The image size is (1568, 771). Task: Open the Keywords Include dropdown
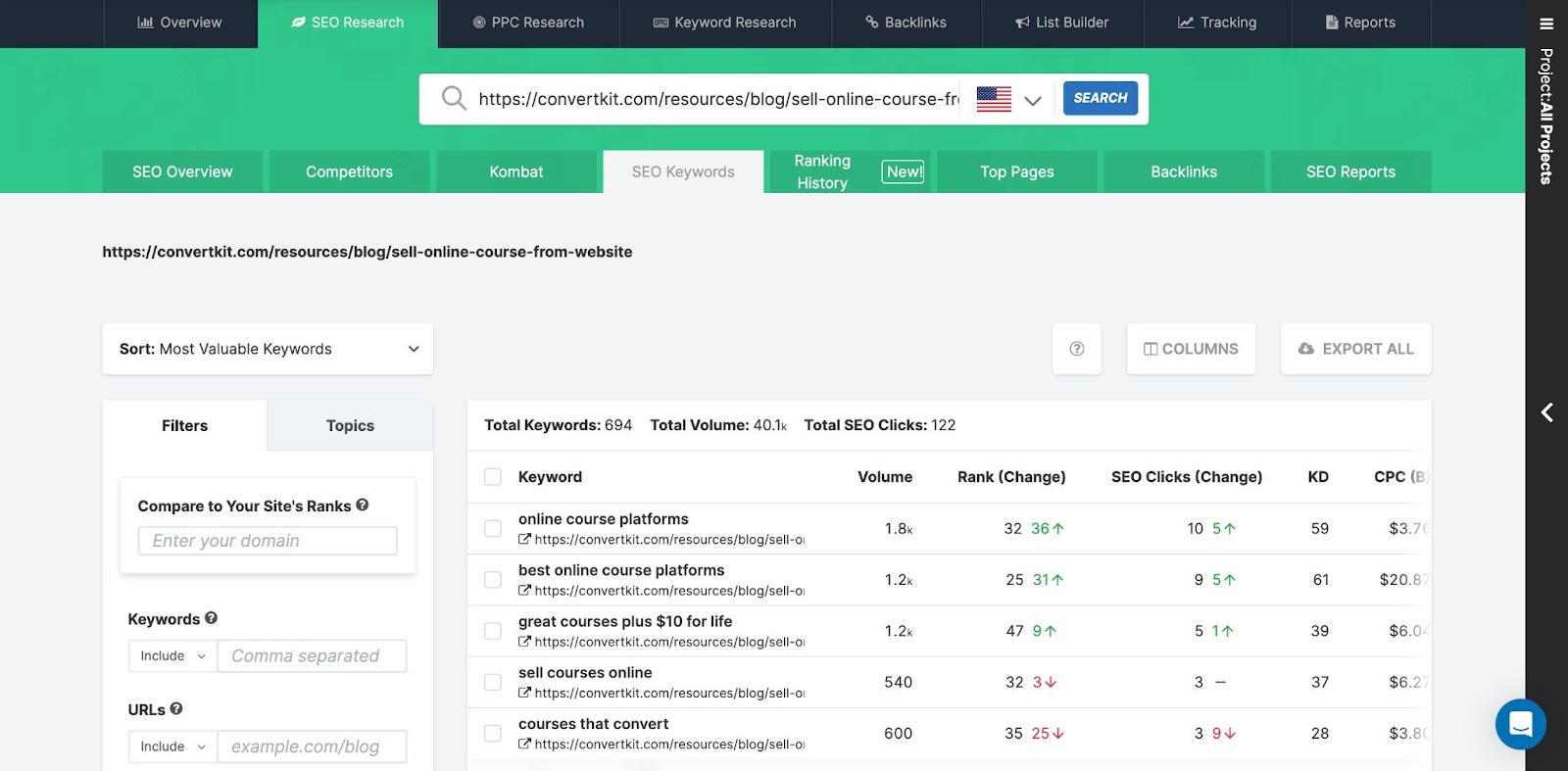tap(172, 655)
